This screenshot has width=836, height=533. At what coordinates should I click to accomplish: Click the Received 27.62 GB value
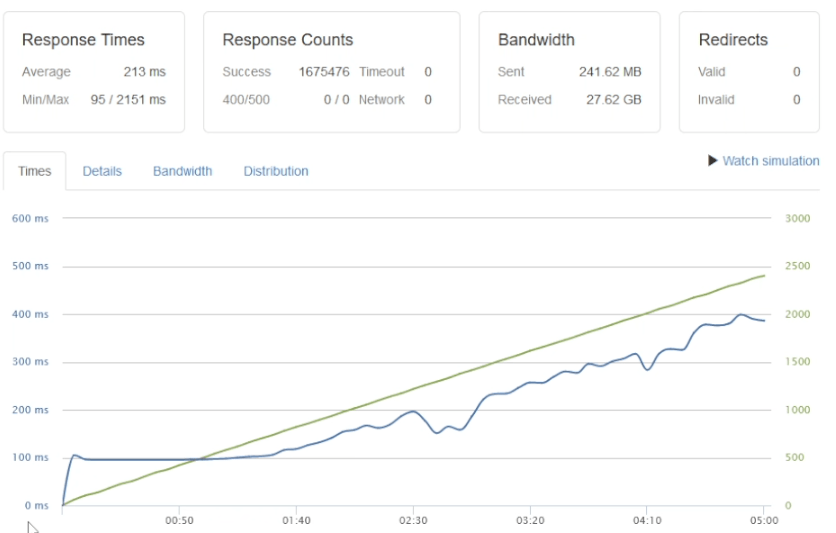tap(613, 100)
